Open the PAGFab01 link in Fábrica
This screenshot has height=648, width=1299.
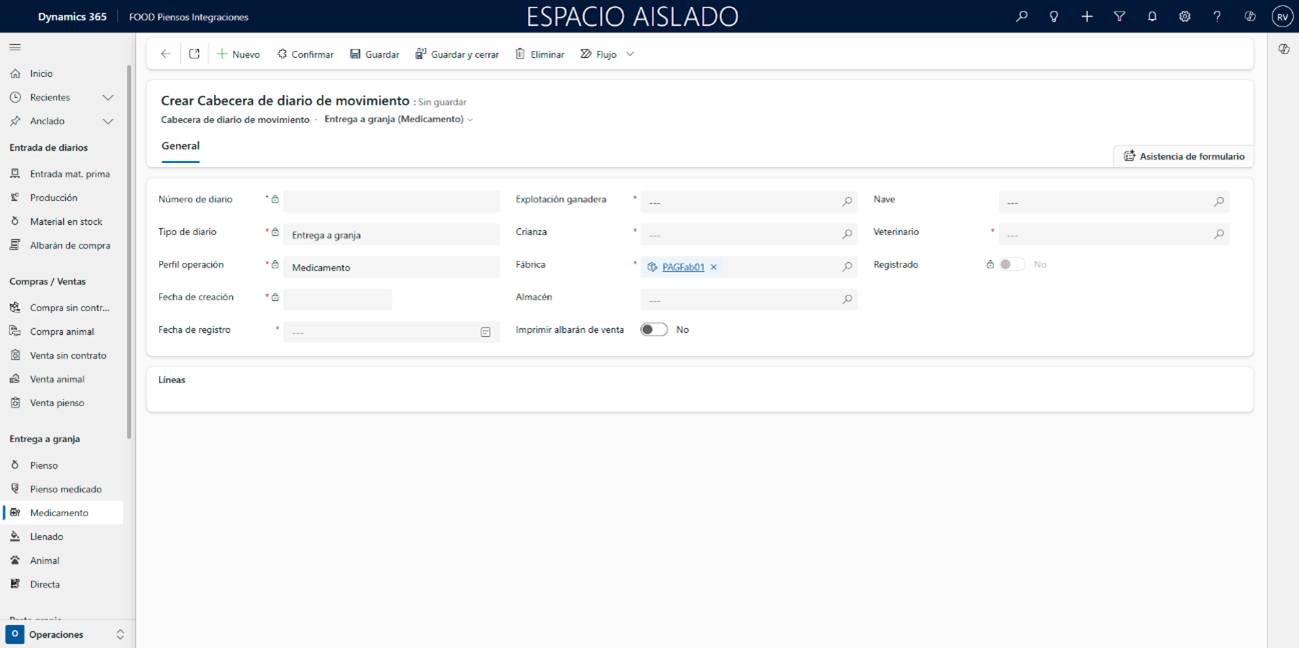683,267
